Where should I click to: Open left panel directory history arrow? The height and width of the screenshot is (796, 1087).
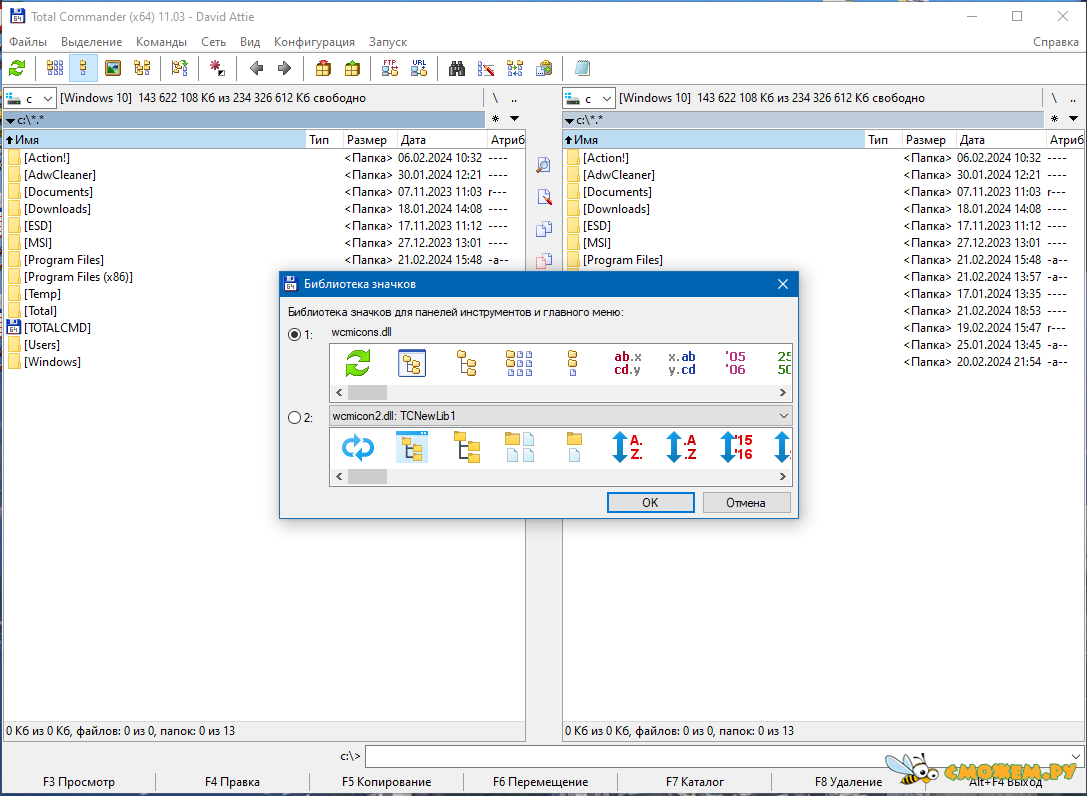coord(514,119)
